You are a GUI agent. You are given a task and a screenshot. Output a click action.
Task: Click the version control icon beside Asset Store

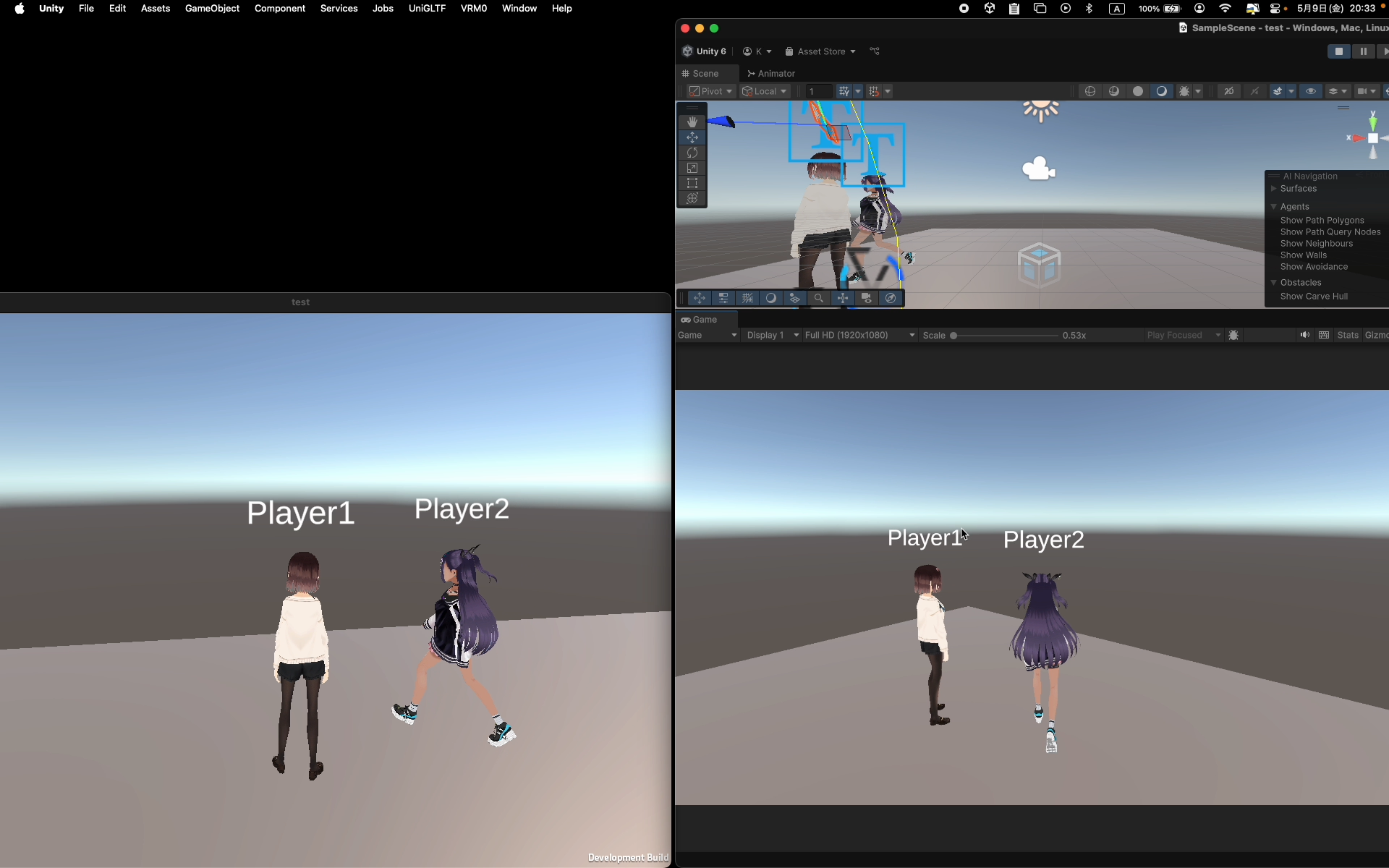click(875, 51)
